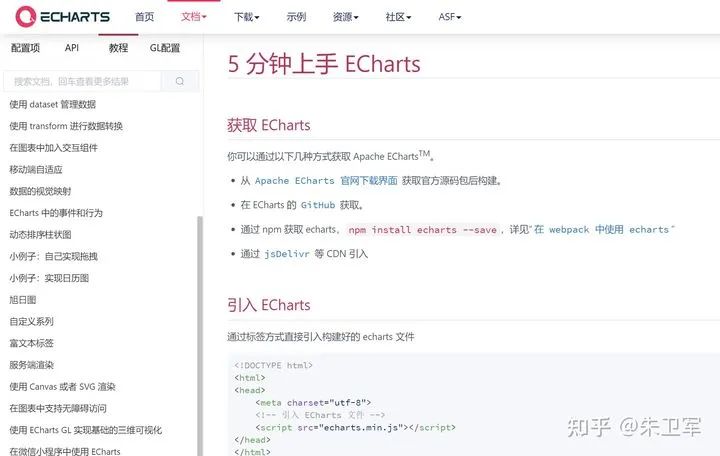Expand the ASF dropdown menu

pyautogui.click(x=450, y=17)
